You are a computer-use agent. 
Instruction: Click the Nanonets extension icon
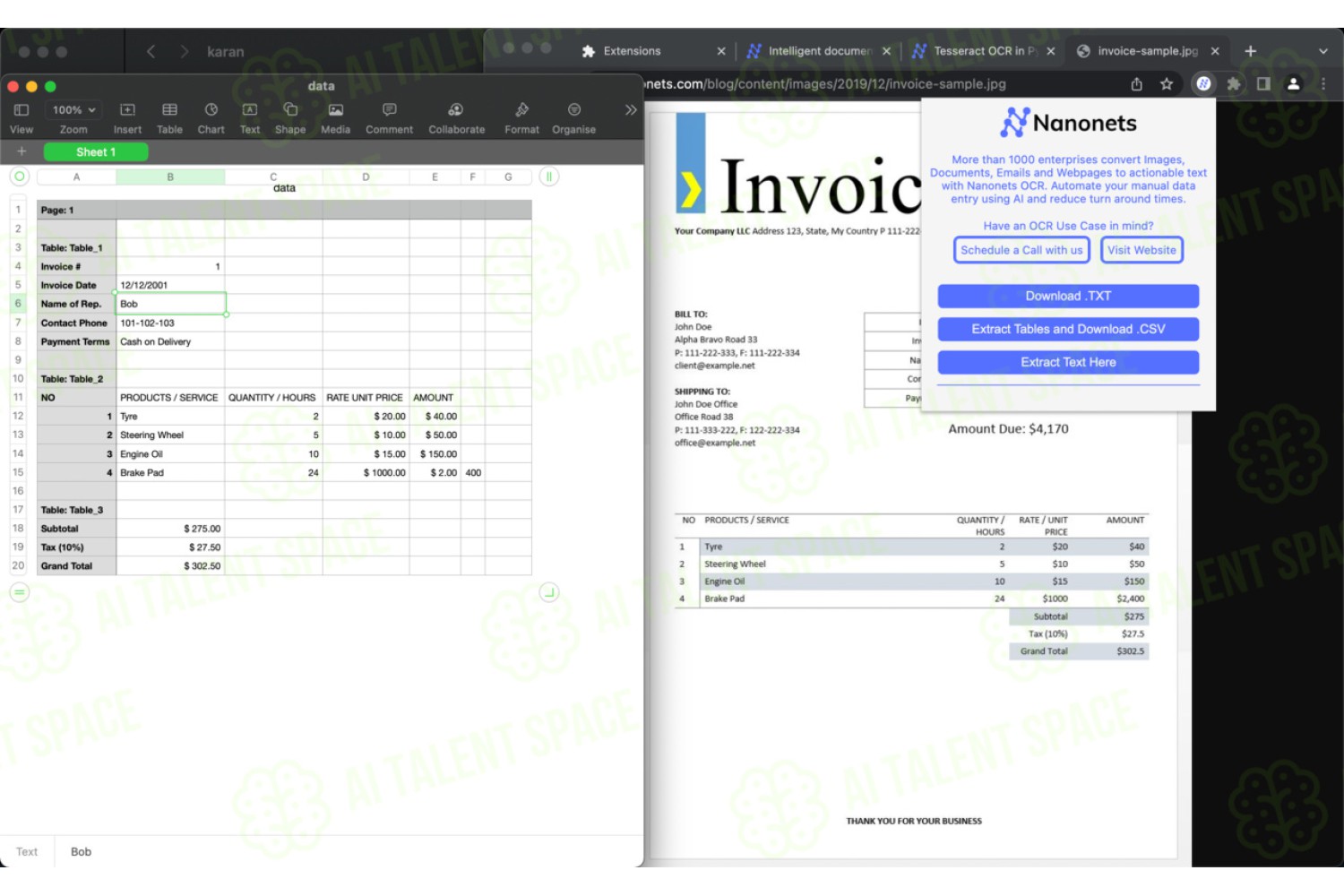(x=1203, y=83)
